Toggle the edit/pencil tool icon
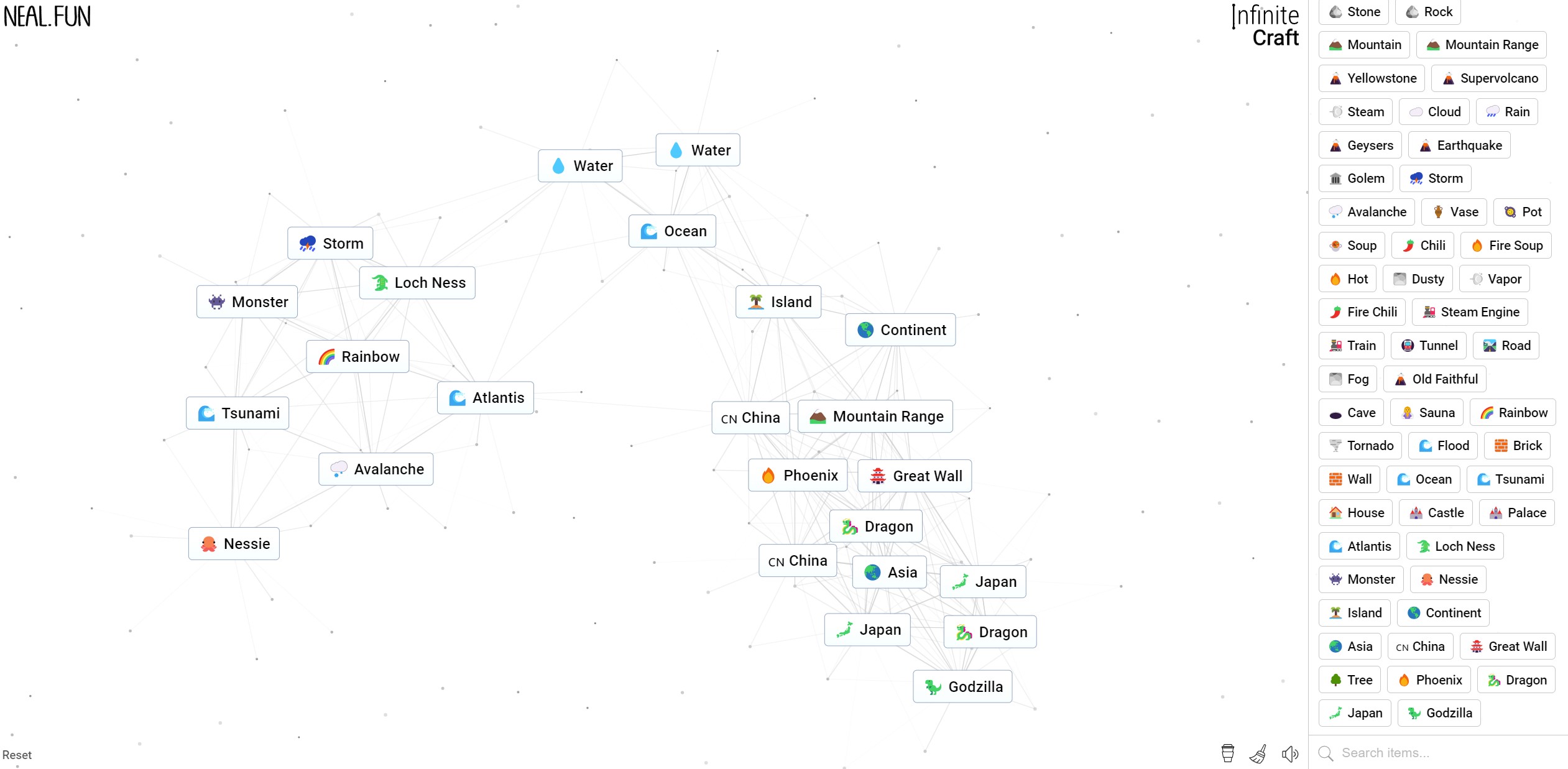 click(1258, 752)
